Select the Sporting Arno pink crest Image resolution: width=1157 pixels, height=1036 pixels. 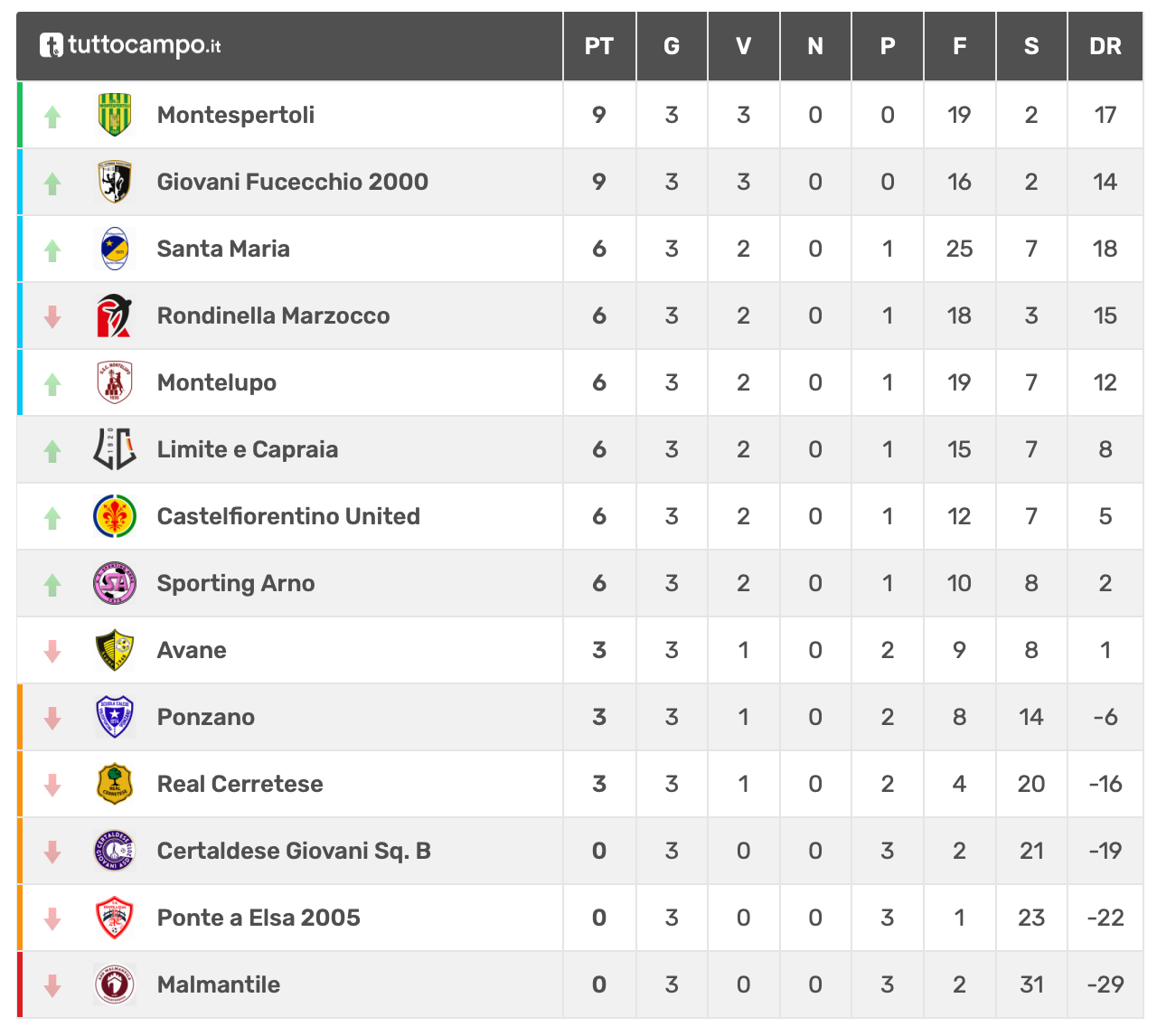115,583
